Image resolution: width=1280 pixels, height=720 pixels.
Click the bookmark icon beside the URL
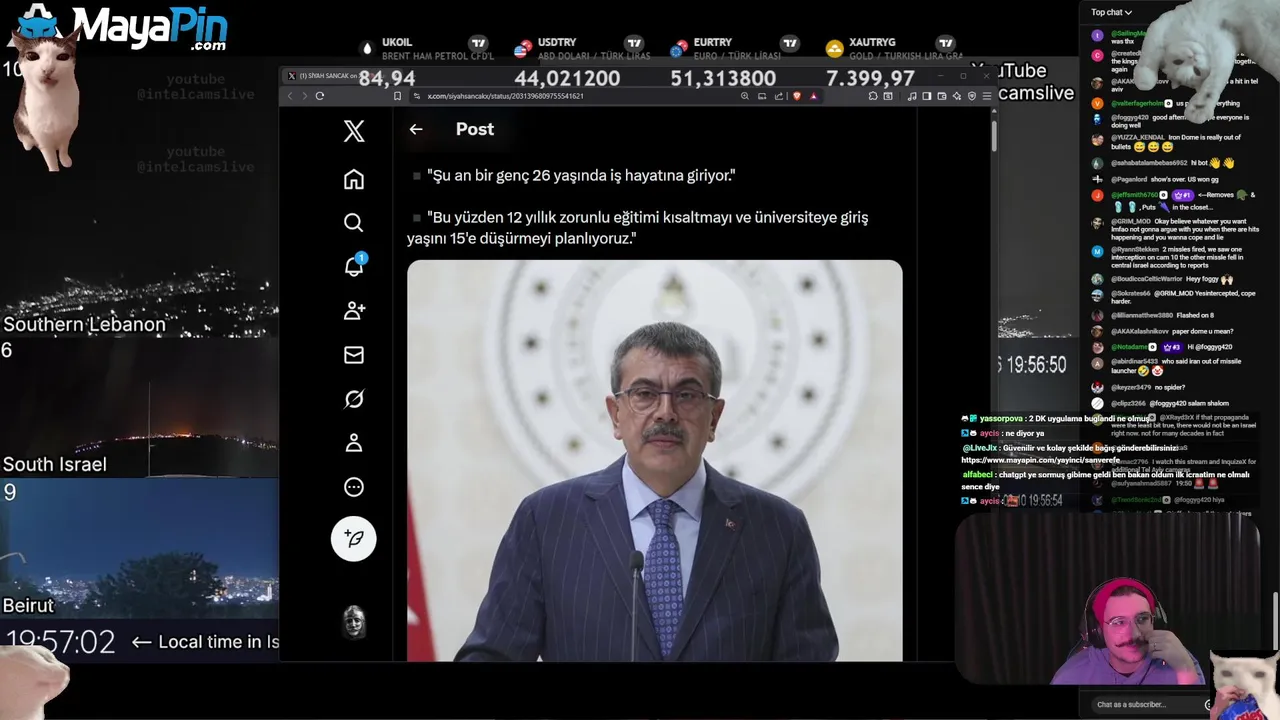click(397, 96)
